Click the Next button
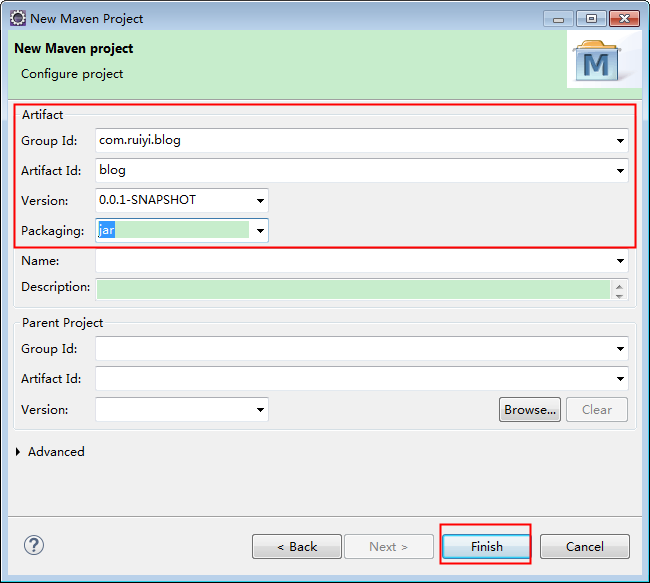 (x=389, y=547)
